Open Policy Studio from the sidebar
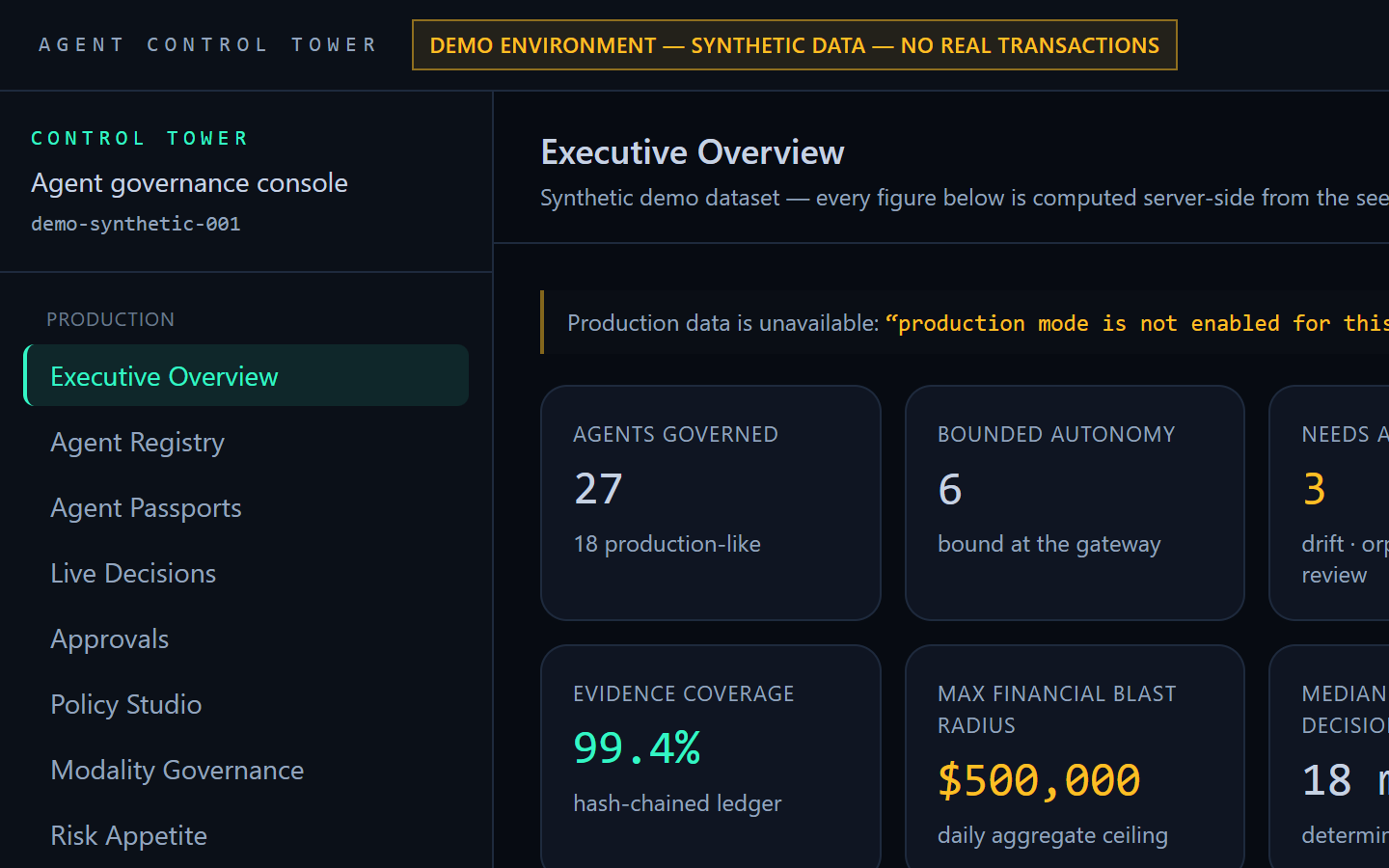 click(x=246, y=704)
